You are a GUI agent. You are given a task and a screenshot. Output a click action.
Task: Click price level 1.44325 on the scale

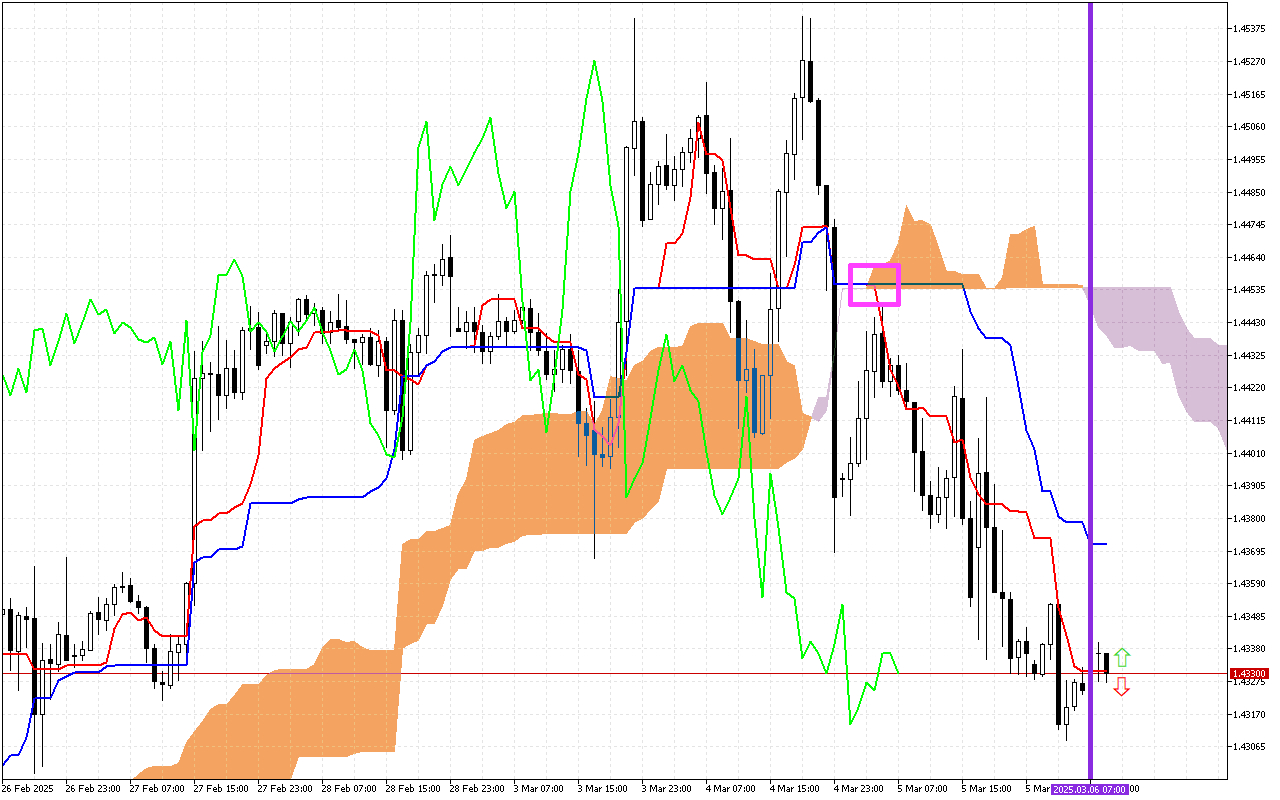(x=1249, y=356)
